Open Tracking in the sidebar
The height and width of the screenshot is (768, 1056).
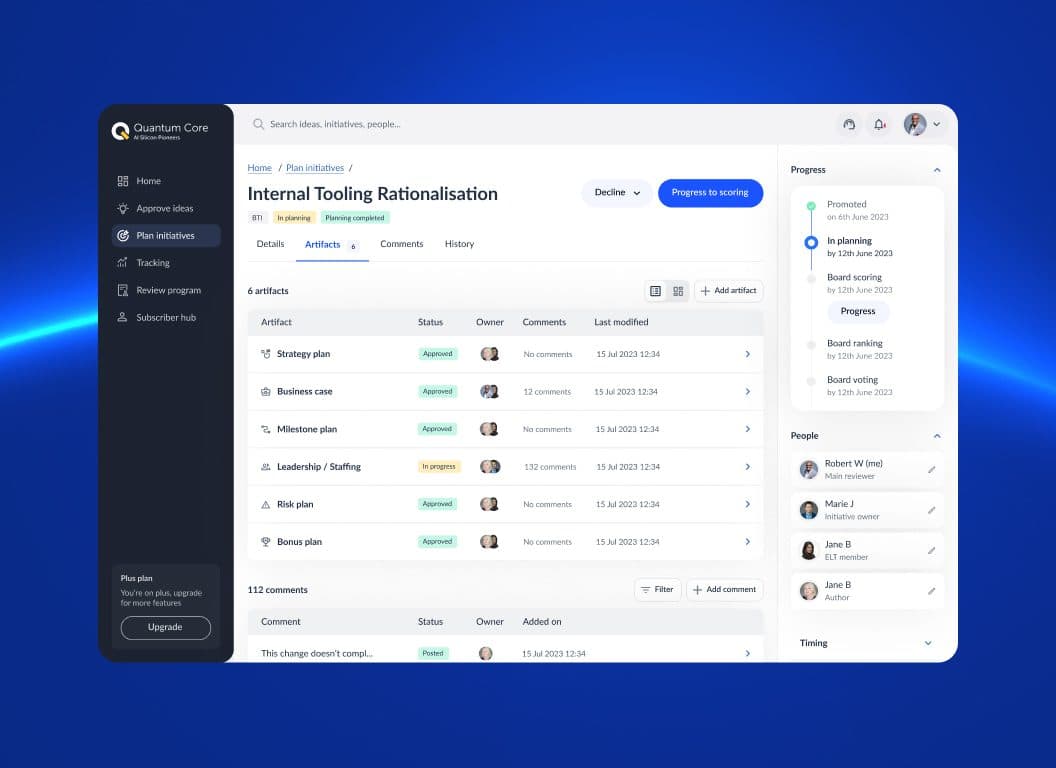pyautogui.click(x=153, y=263)
